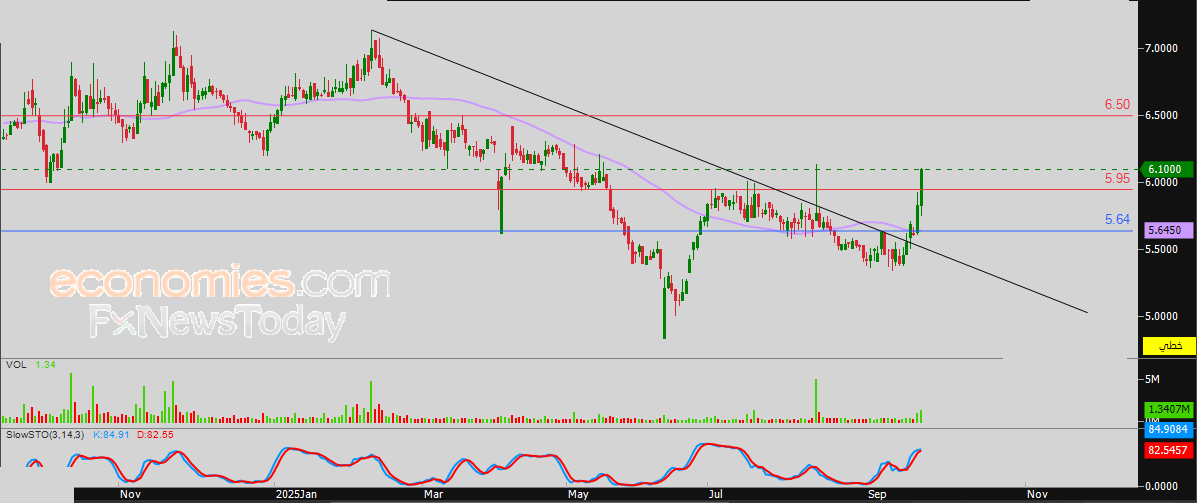Select the VOL indicator label
1197x503 pixels.
pyautogui.click(x=15, y=366)
